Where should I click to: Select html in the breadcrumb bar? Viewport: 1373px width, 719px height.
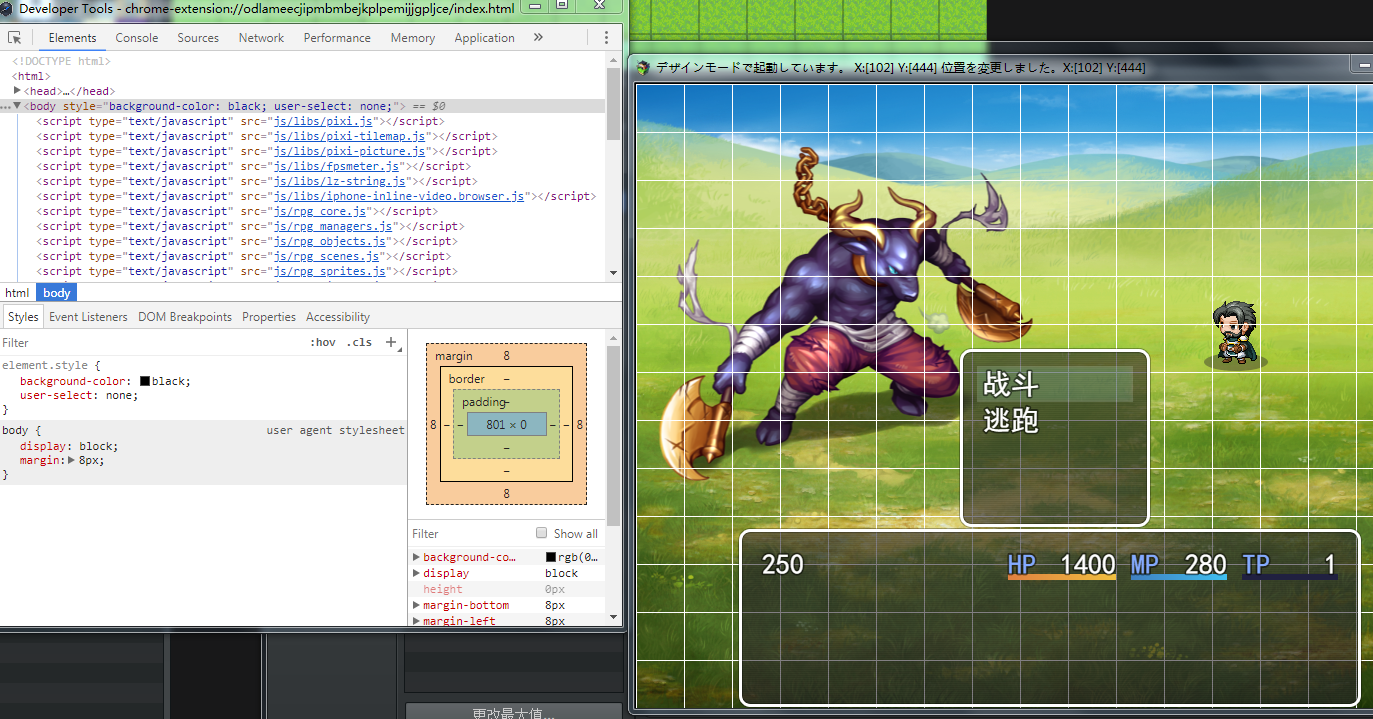pyautogui.click(x=17, y=293)
